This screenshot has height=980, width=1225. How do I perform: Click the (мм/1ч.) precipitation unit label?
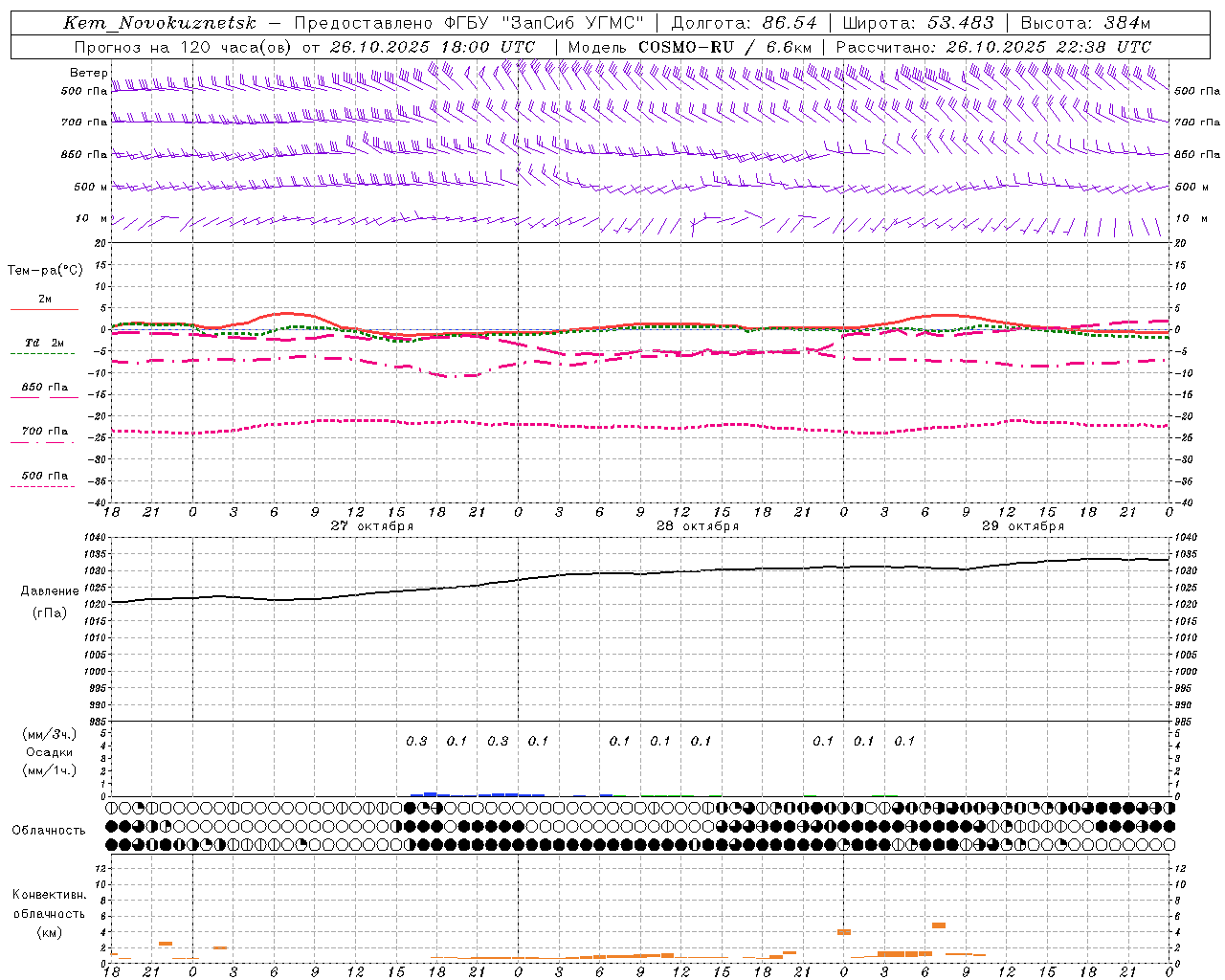(x=50, y=770)
